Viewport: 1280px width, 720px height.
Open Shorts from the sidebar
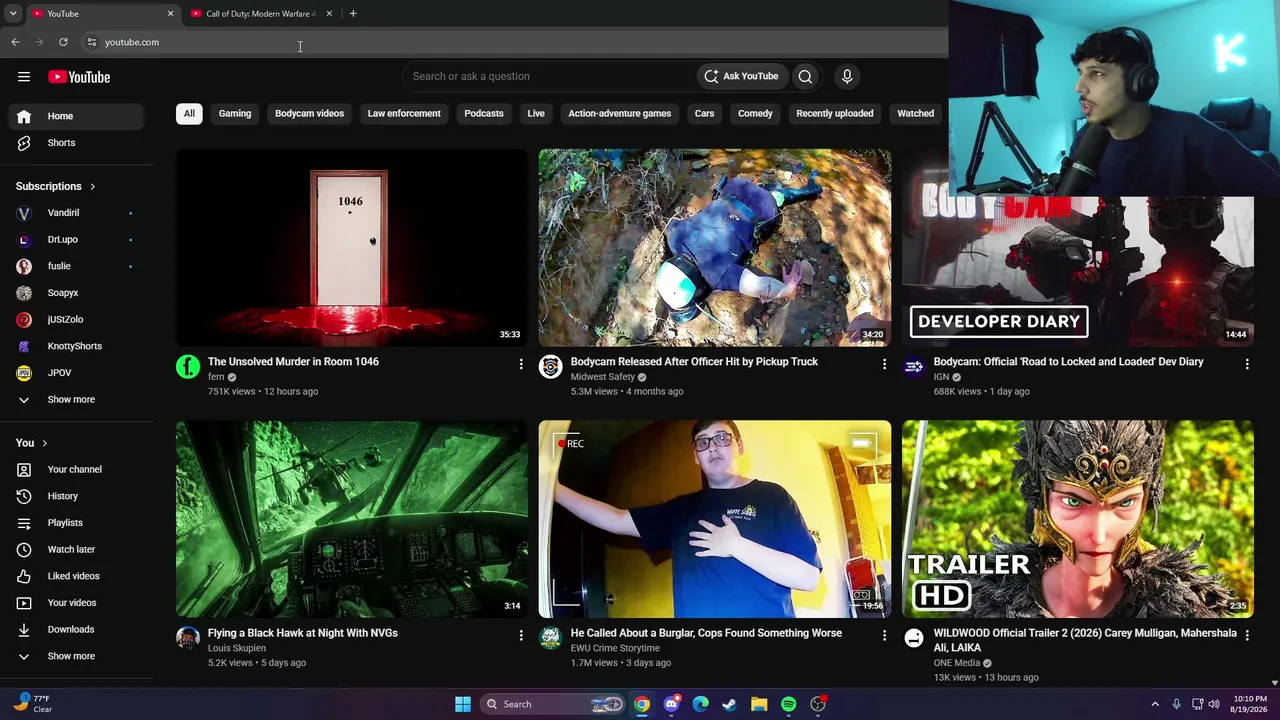tap(77, 143)
